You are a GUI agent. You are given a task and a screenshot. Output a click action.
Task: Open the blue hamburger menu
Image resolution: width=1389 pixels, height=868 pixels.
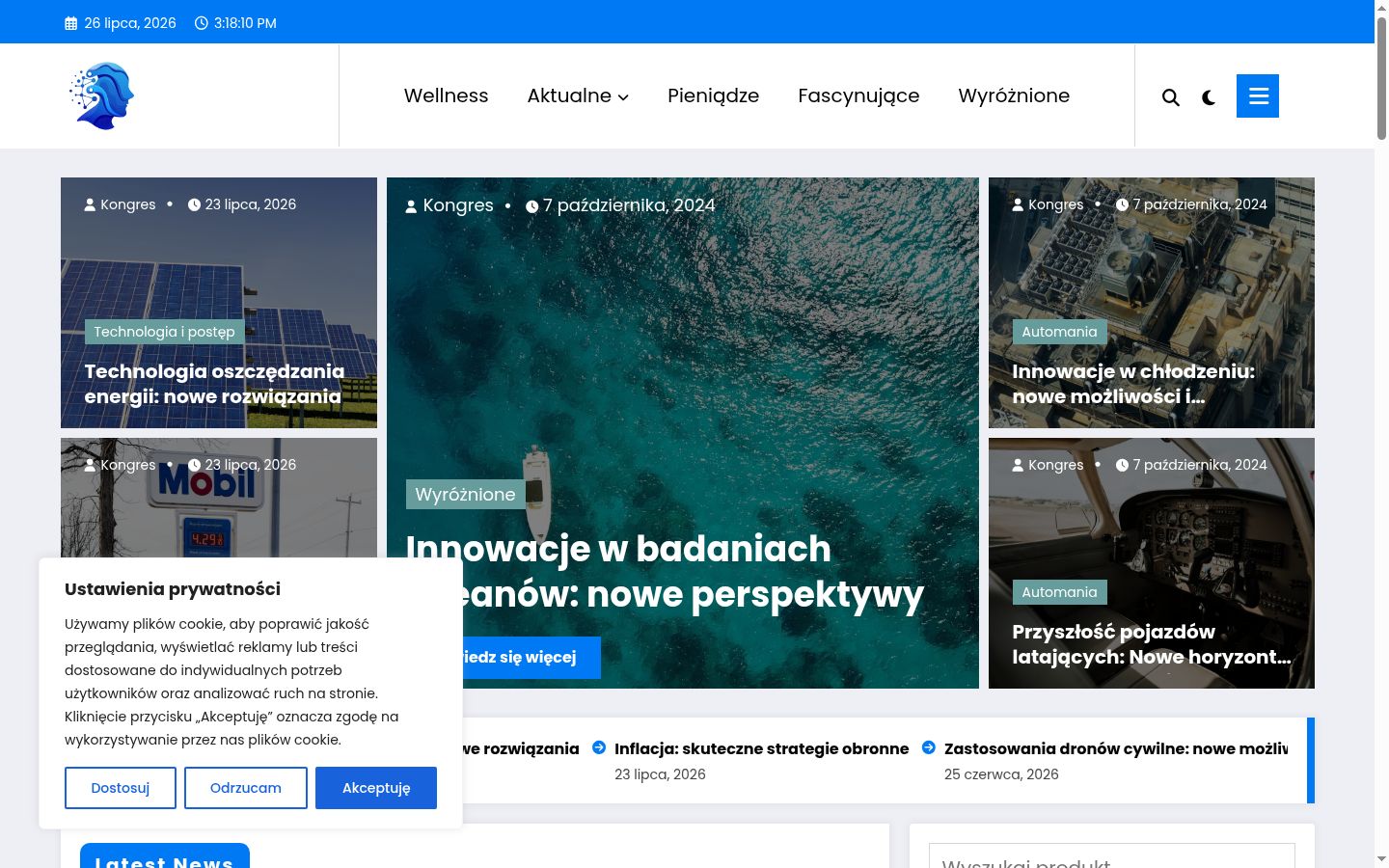pos(1258,95)
